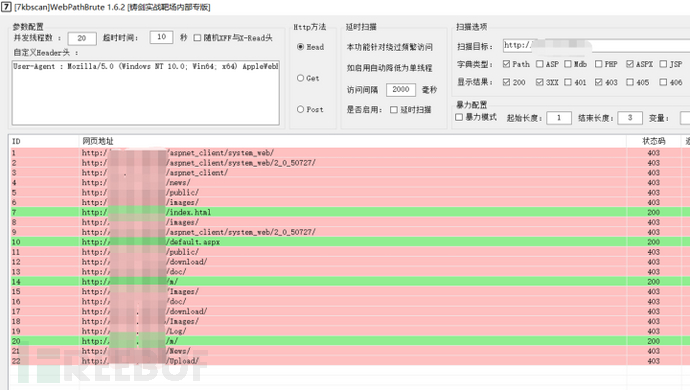Click the 并发线程数 field showing 20
This screenshot has width=690, height=390.
point(82,38)
